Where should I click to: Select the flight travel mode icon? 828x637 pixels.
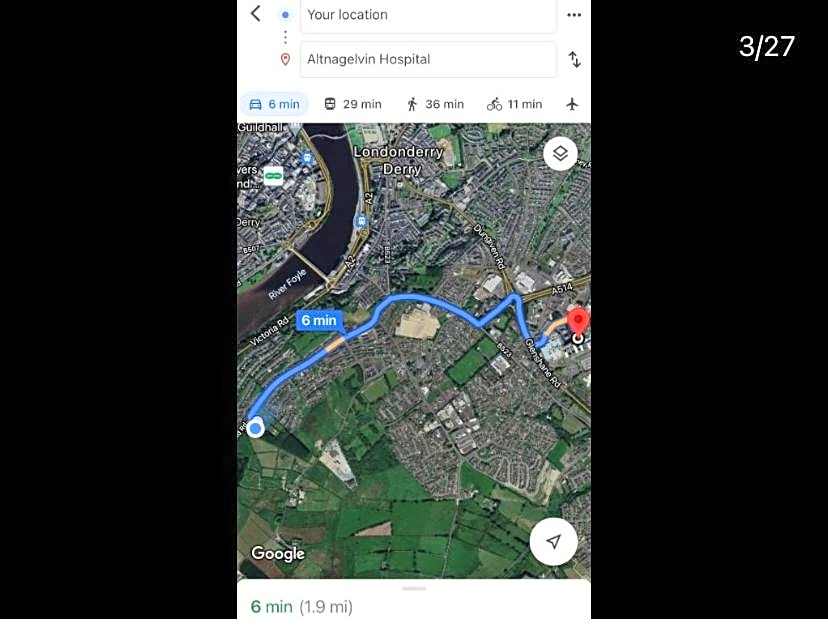tap(572, 104)
